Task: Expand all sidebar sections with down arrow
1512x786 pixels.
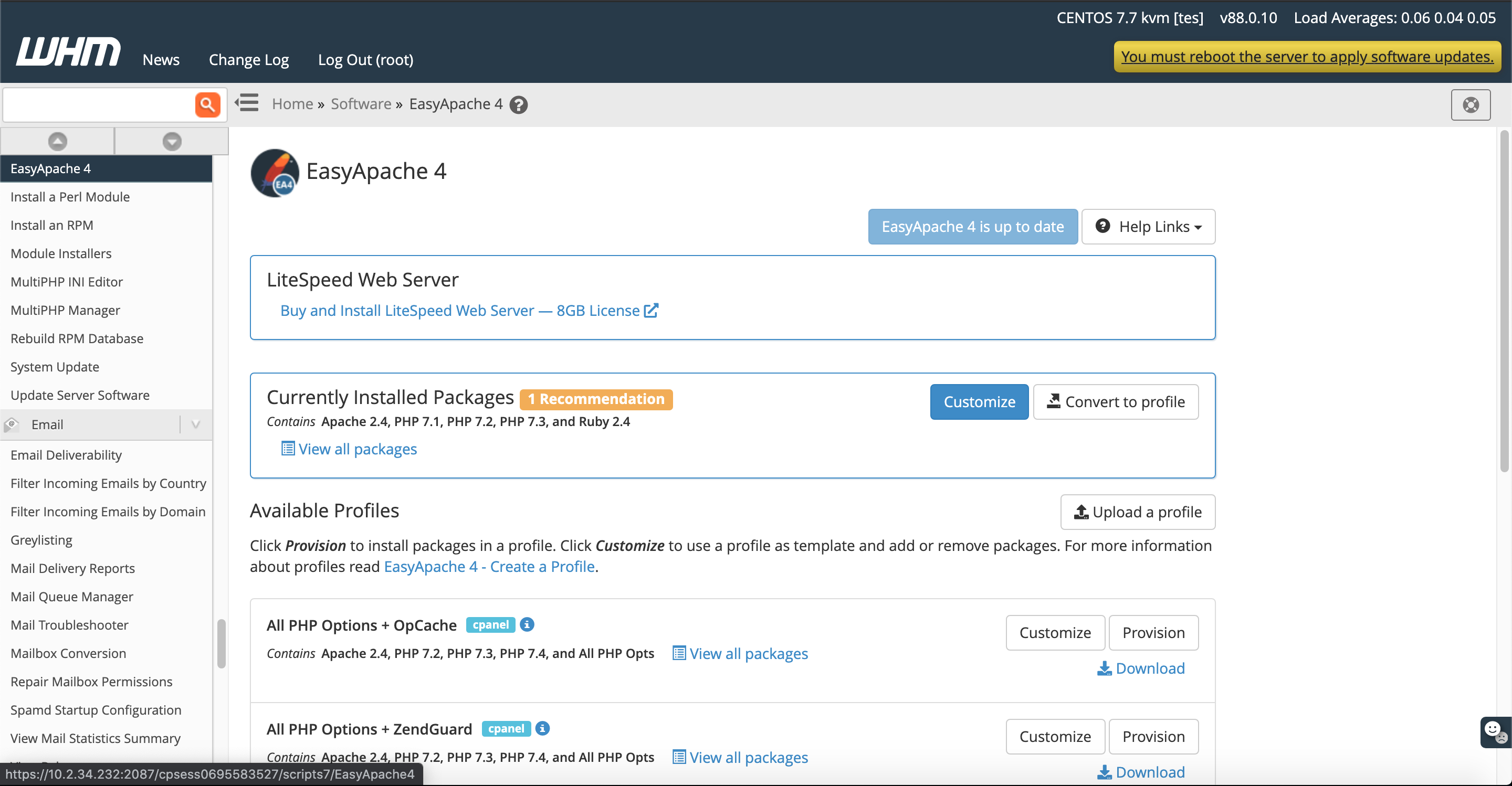Action: coord(172,141)
